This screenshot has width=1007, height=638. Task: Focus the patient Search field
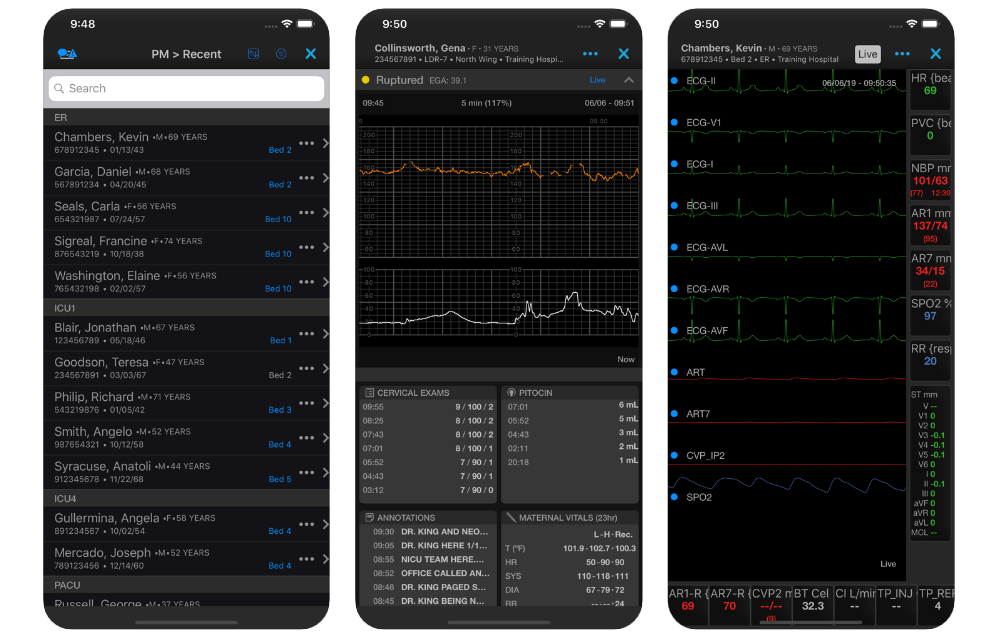[186, 89]
